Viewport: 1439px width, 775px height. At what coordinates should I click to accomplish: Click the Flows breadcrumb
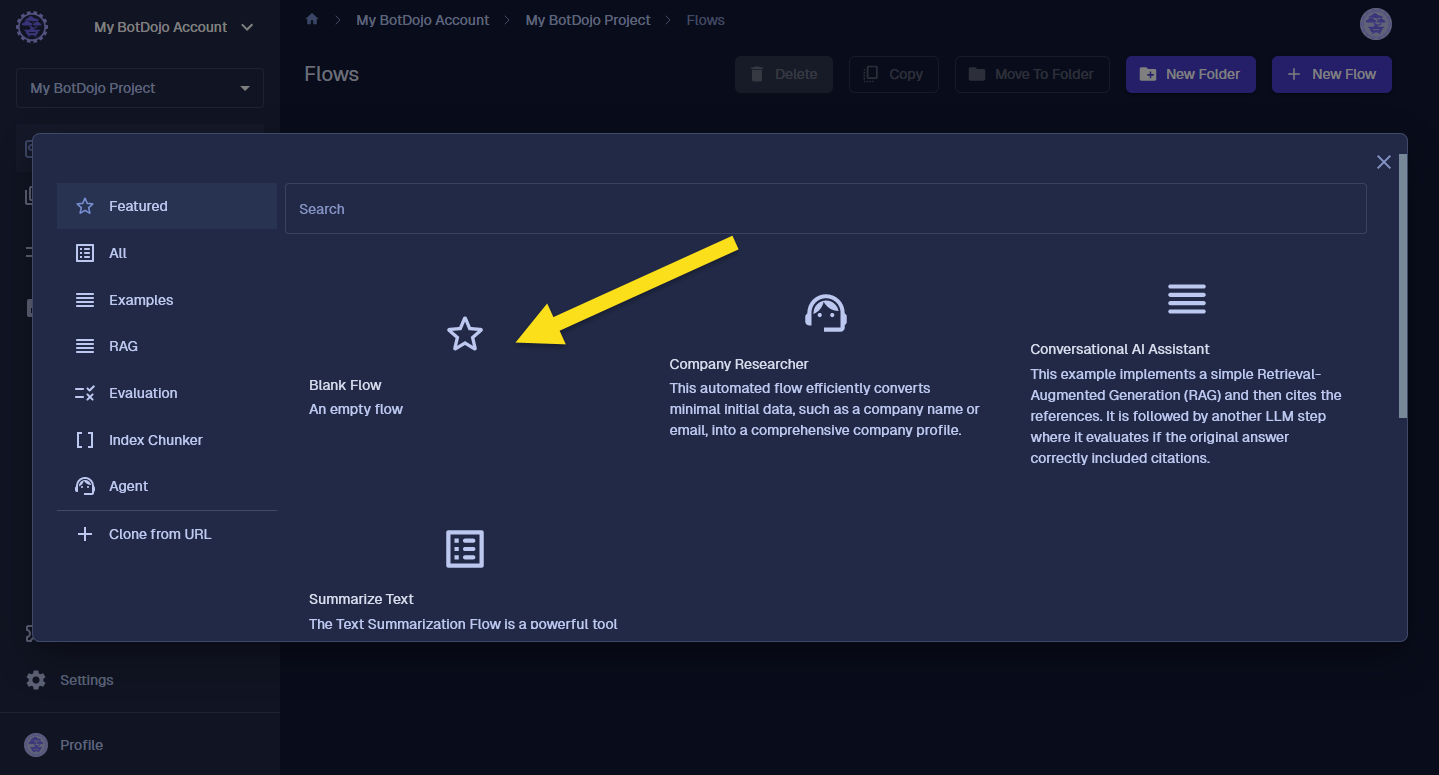(x=705, y=20)
